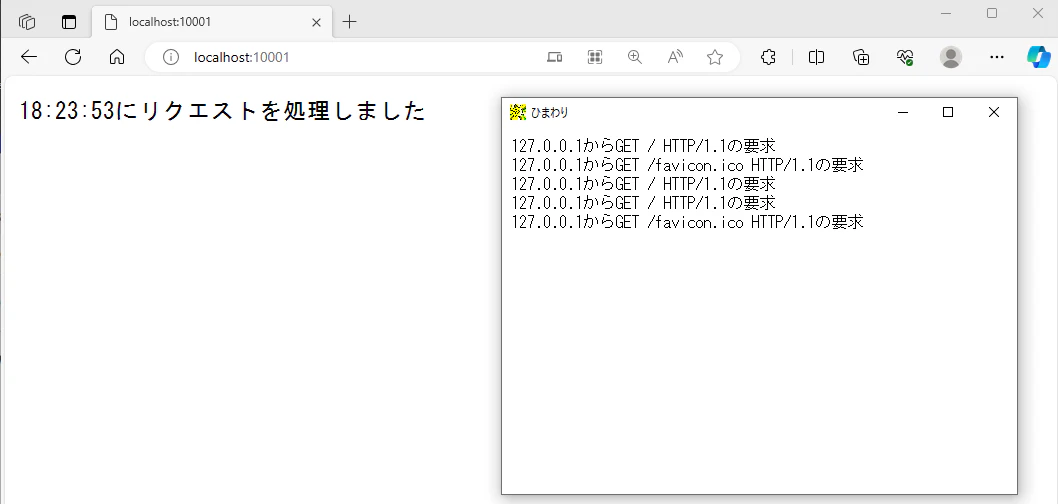Open tab actions menu icon
Viewport: 1058px width, 504px height.
pyautogui.click(x=69, y=22)
